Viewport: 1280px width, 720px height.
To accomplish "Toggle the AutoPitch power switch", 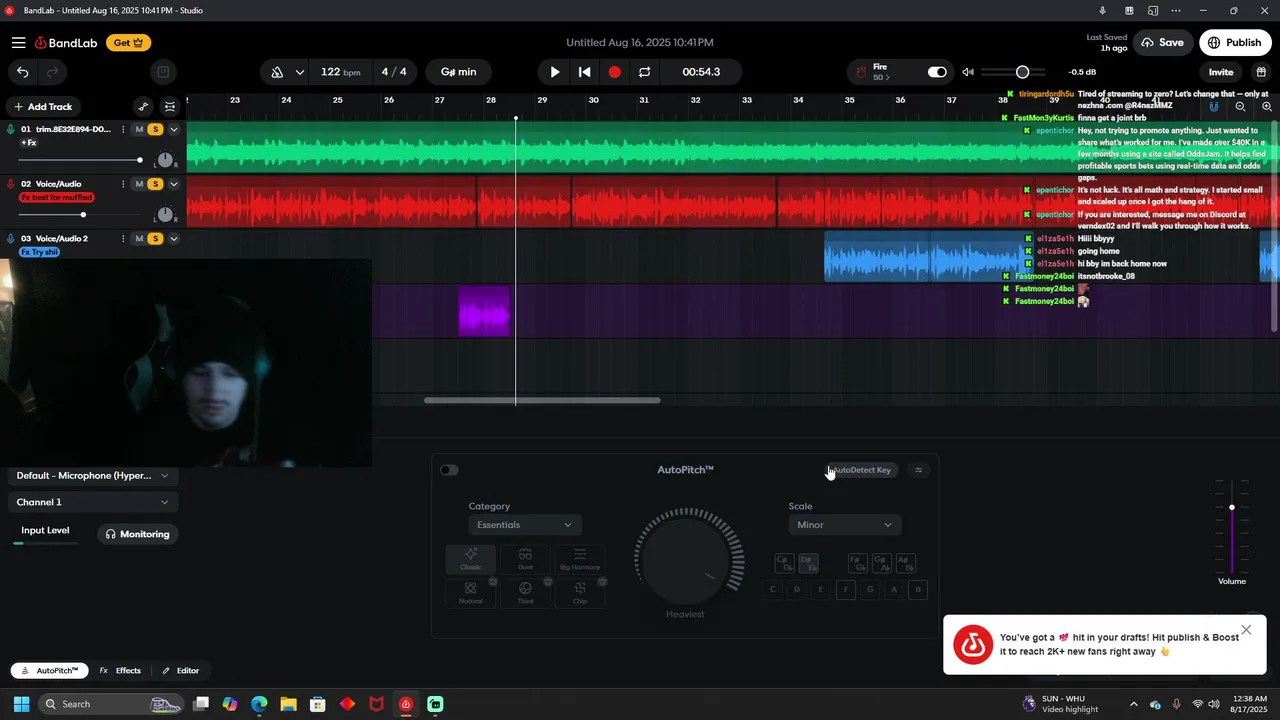I will (x=449, y=470).
